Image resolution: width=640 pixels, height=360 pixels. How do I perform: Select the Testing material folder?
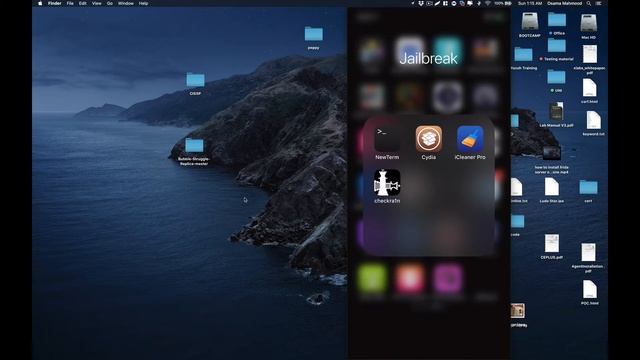click(556, 46)
